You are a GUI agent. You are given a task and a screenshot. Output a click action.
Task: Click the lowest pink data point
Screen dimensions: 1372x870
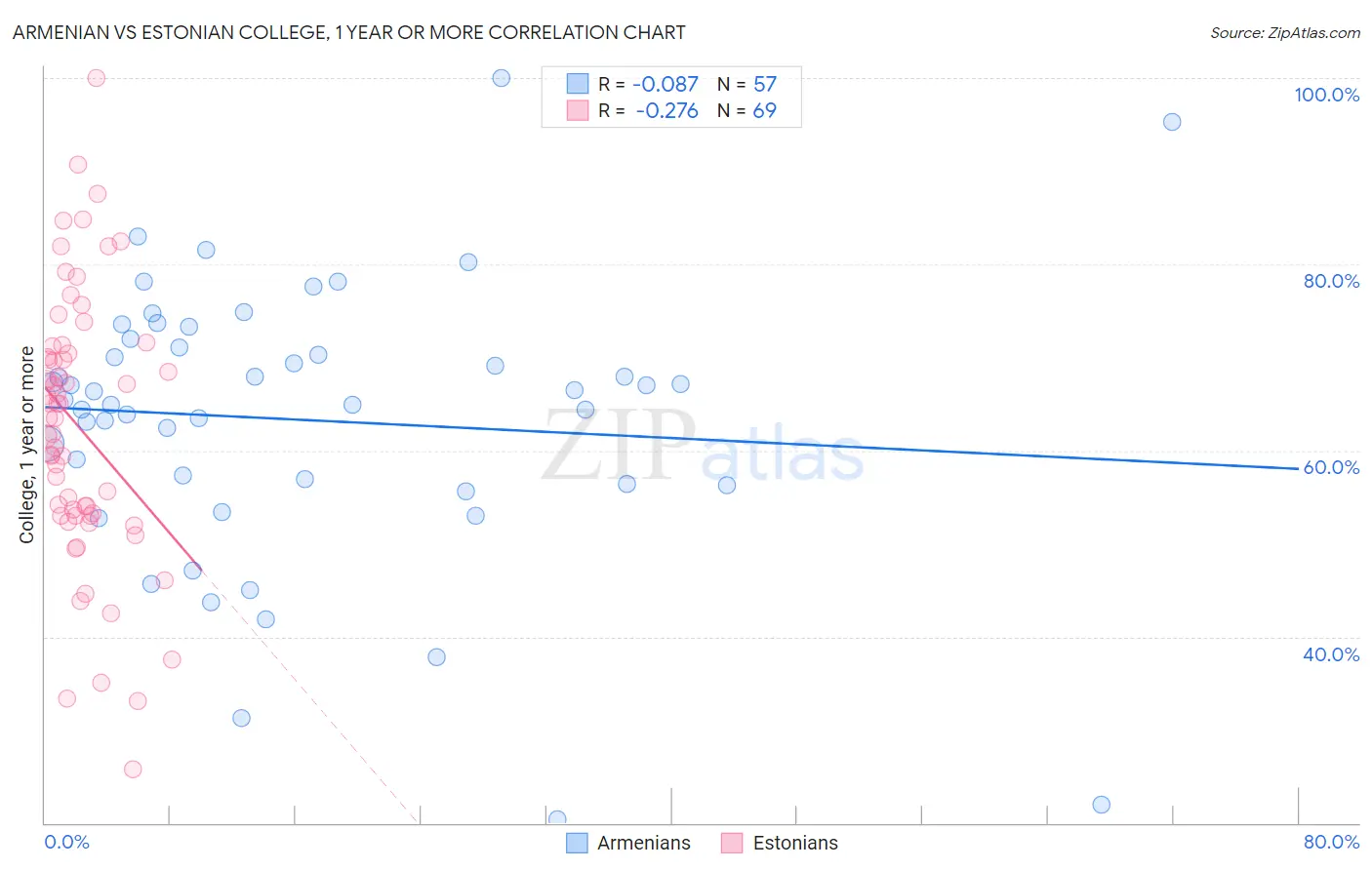(x=133, y=770)
